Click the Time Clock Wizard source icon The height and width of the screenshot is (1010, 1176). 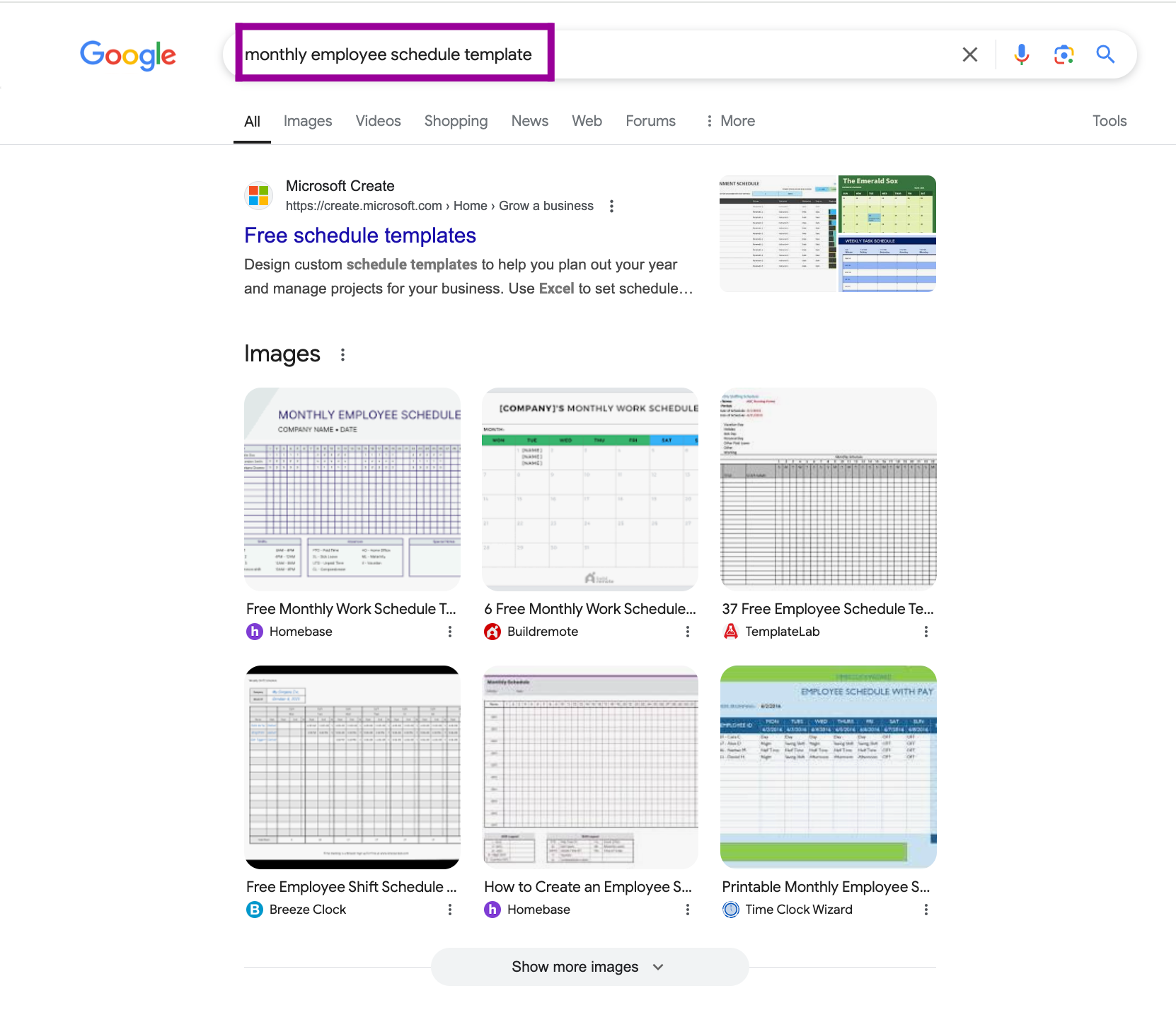[x=731, y=910]
